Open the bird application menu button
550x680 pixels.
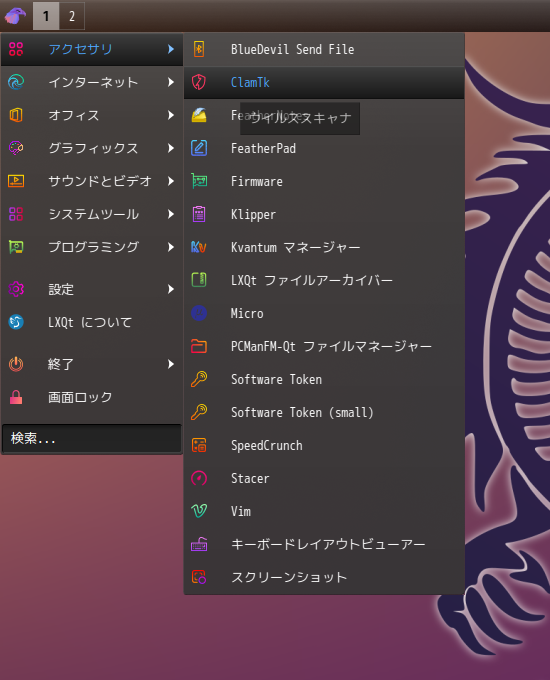point(15,16)
